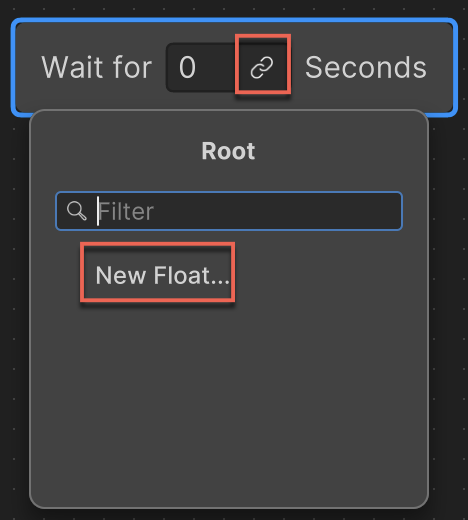Click the 'Seconds' label on node
Screen dimensions: 468x520
[x=366, y=67]
